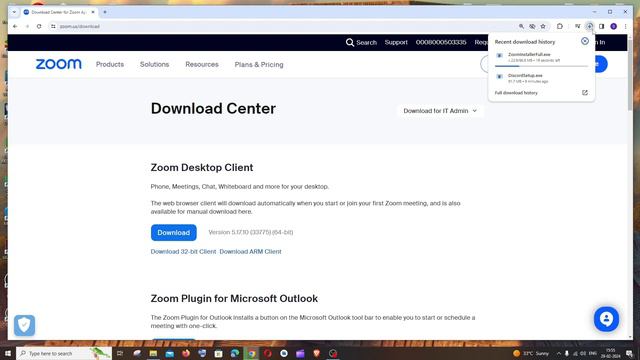
Task: Click the Search link in Zoom header
Action: [x=361, y=42]
